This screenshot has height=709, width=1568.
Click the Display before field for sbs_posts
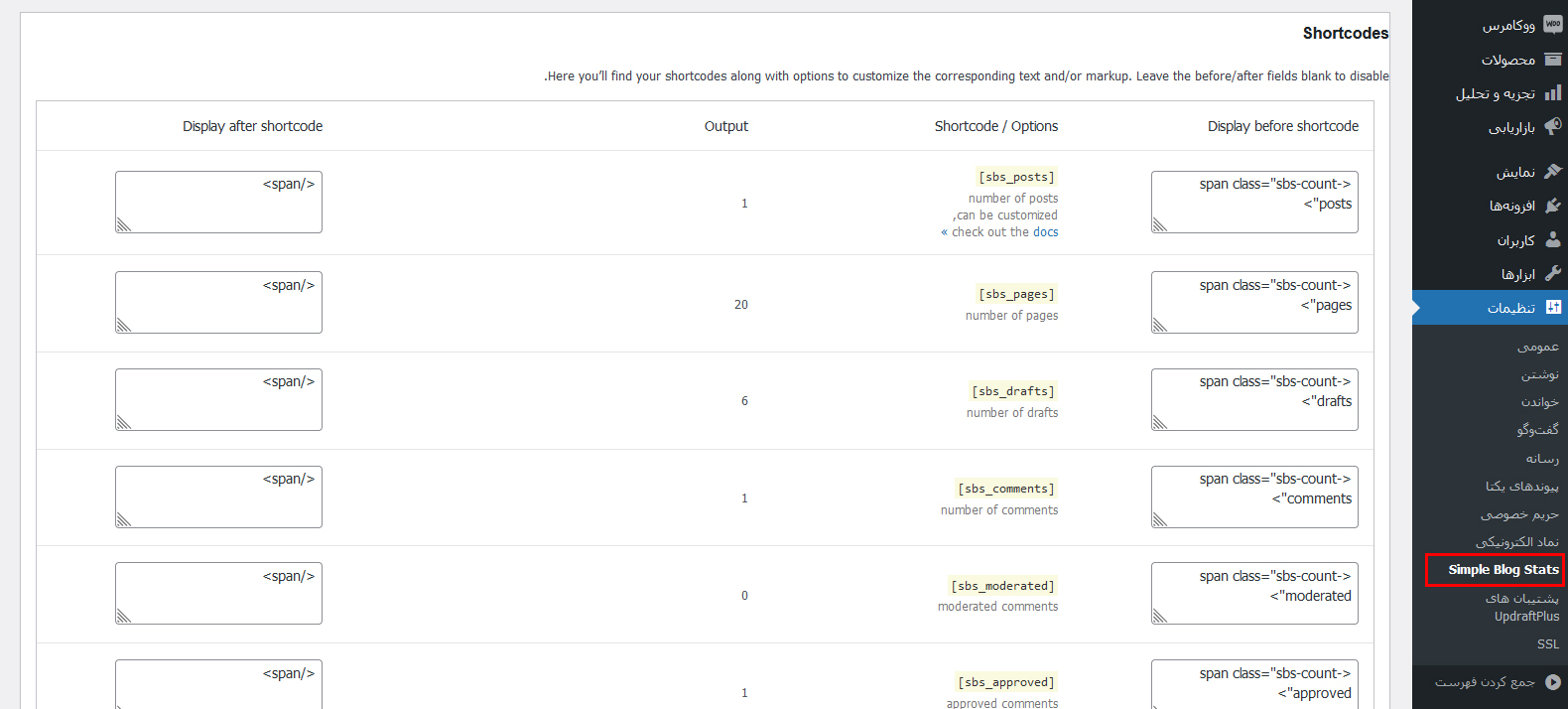pyautogui.click(x=1254, y=203)
